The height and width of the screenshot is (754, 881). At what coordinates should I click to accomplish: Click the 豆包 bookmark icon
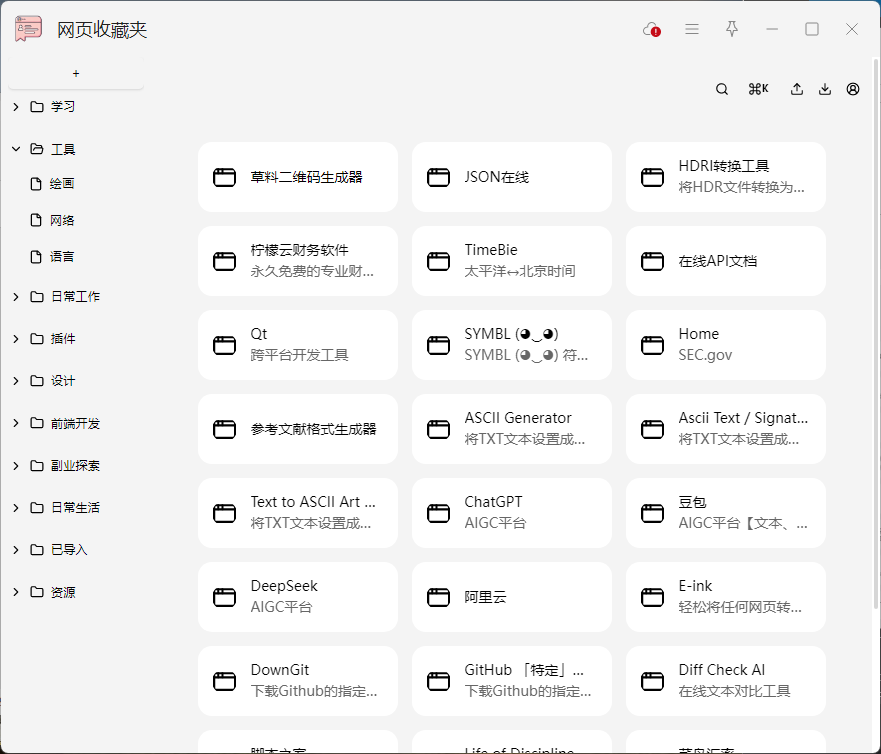click(652, 513)
